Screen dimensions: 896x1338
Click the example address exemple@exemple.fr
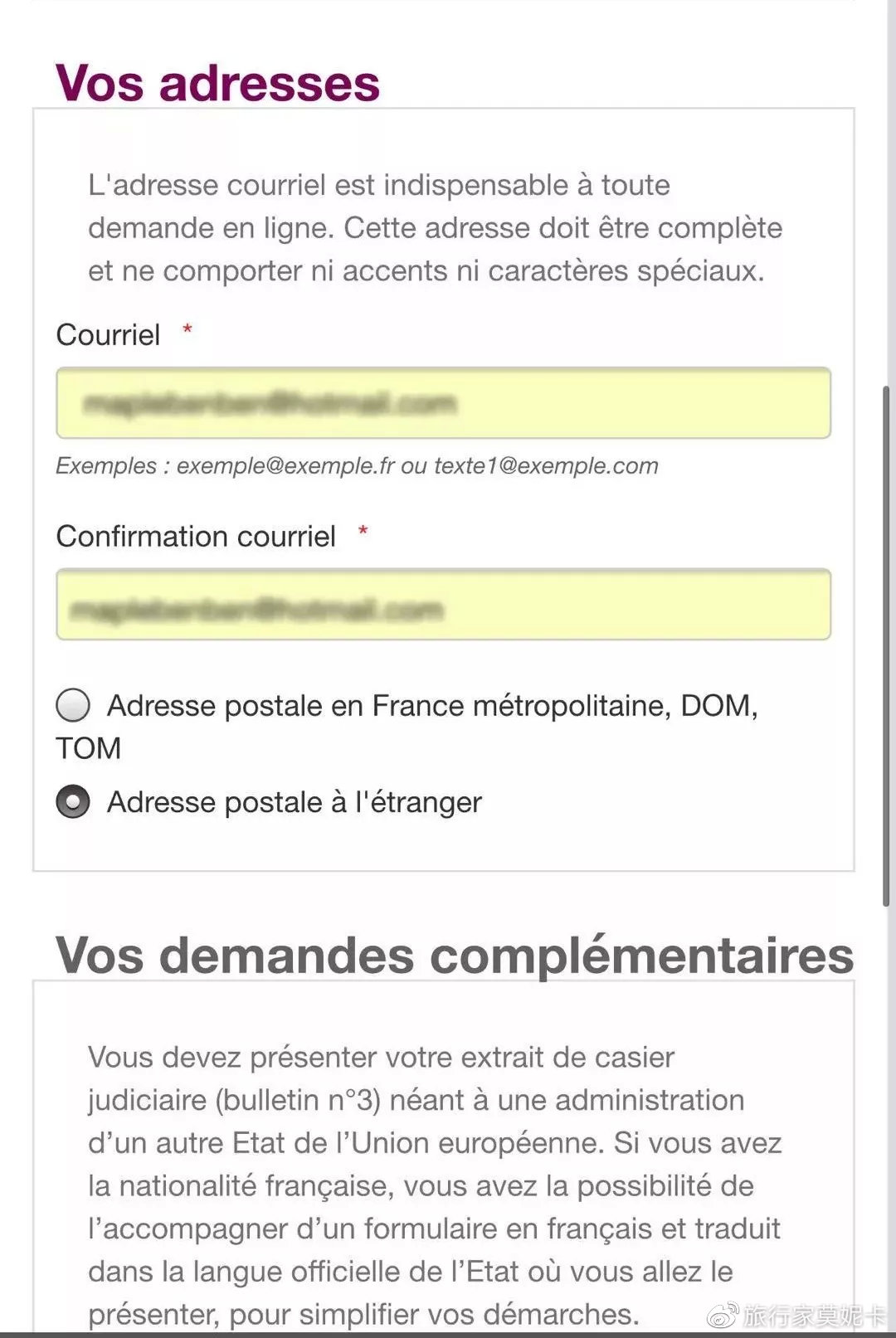tap(285, 466)
